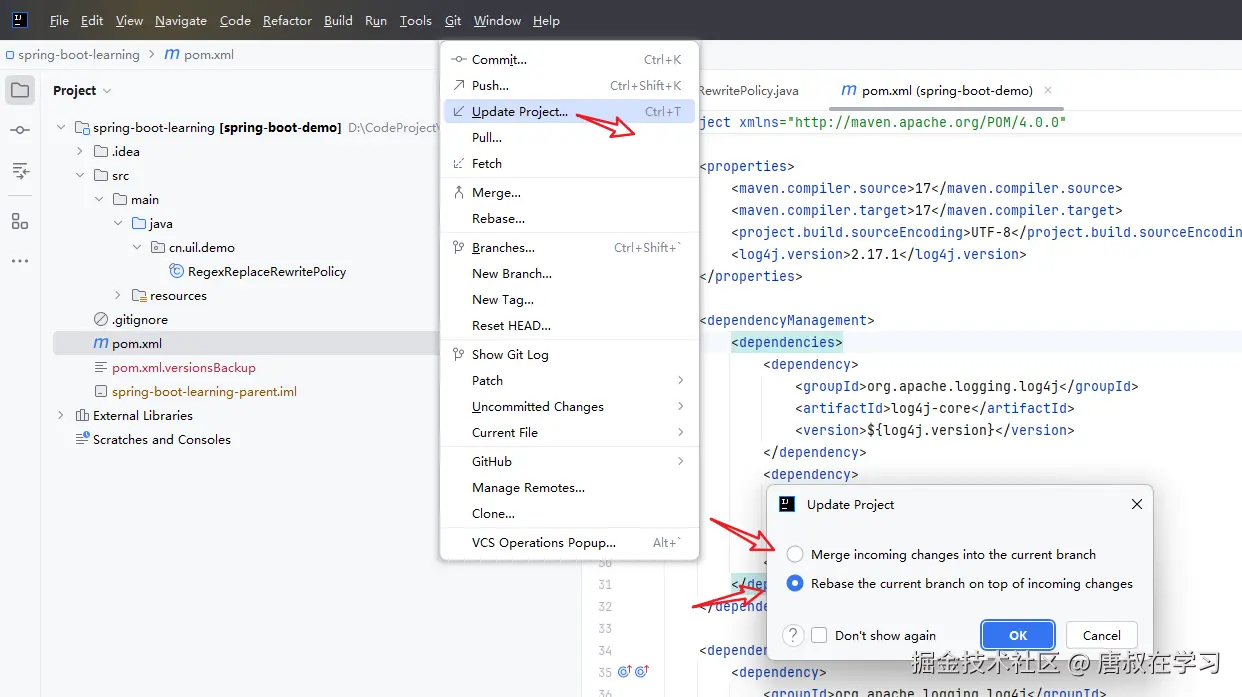Screen dimensions: 1242x697
Task: Open the Run menu
Action: coord(376,20)
